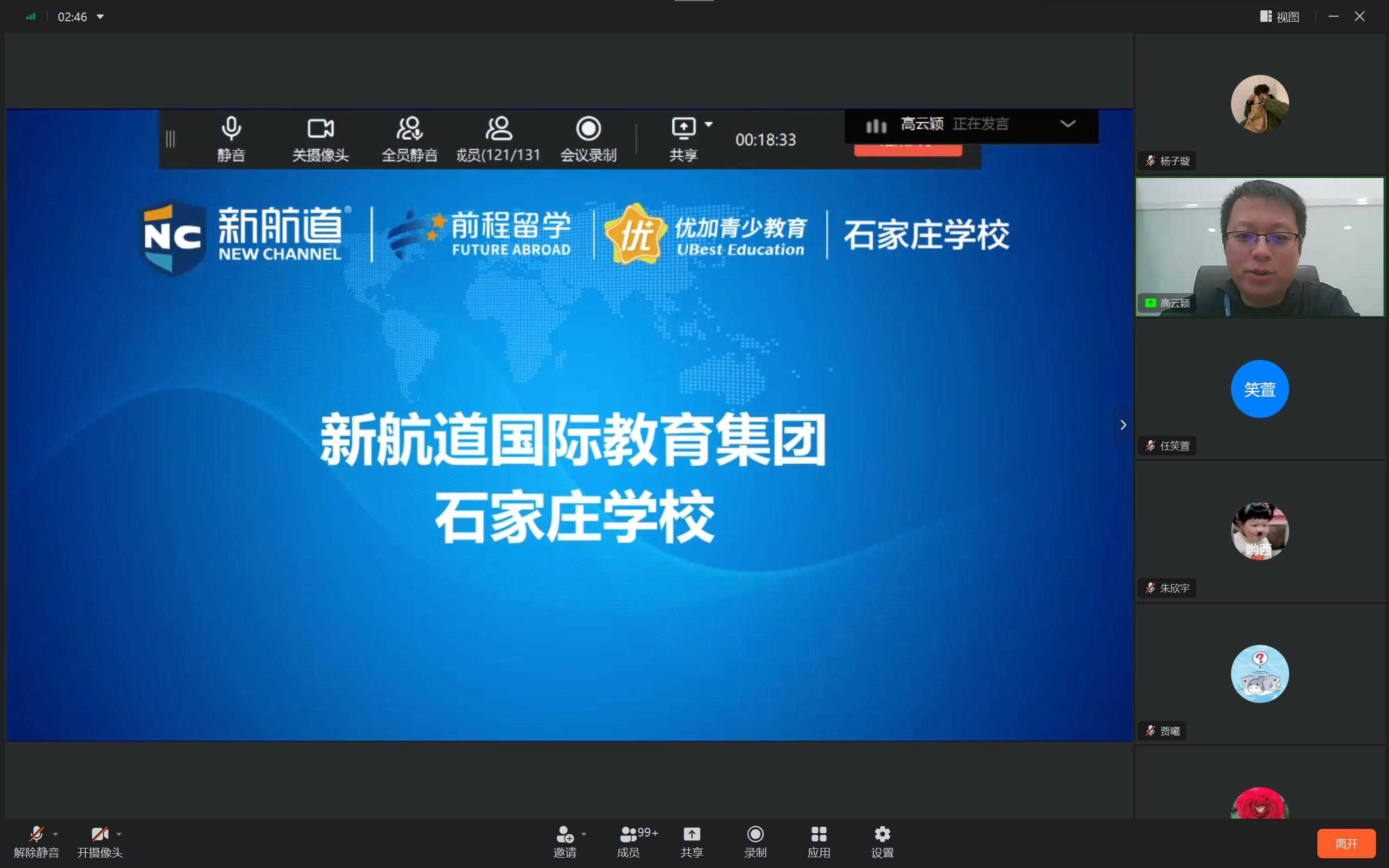The height and width of the screenshot is (868, 1389).
Task: Turn on camera with 开摄像头 button
Action: click(100, 842)
